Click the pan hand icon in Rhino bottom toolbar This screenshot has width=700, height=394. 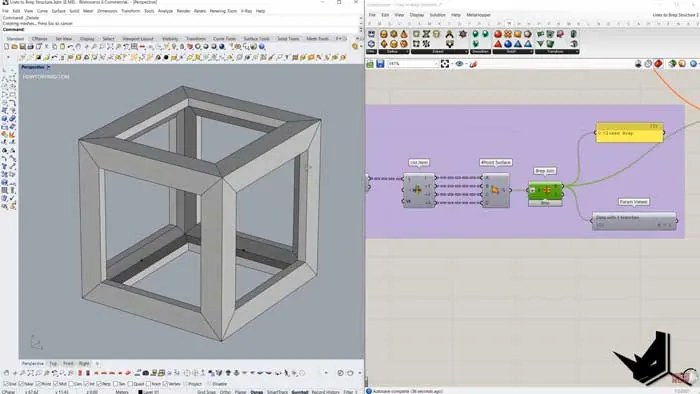6,373
